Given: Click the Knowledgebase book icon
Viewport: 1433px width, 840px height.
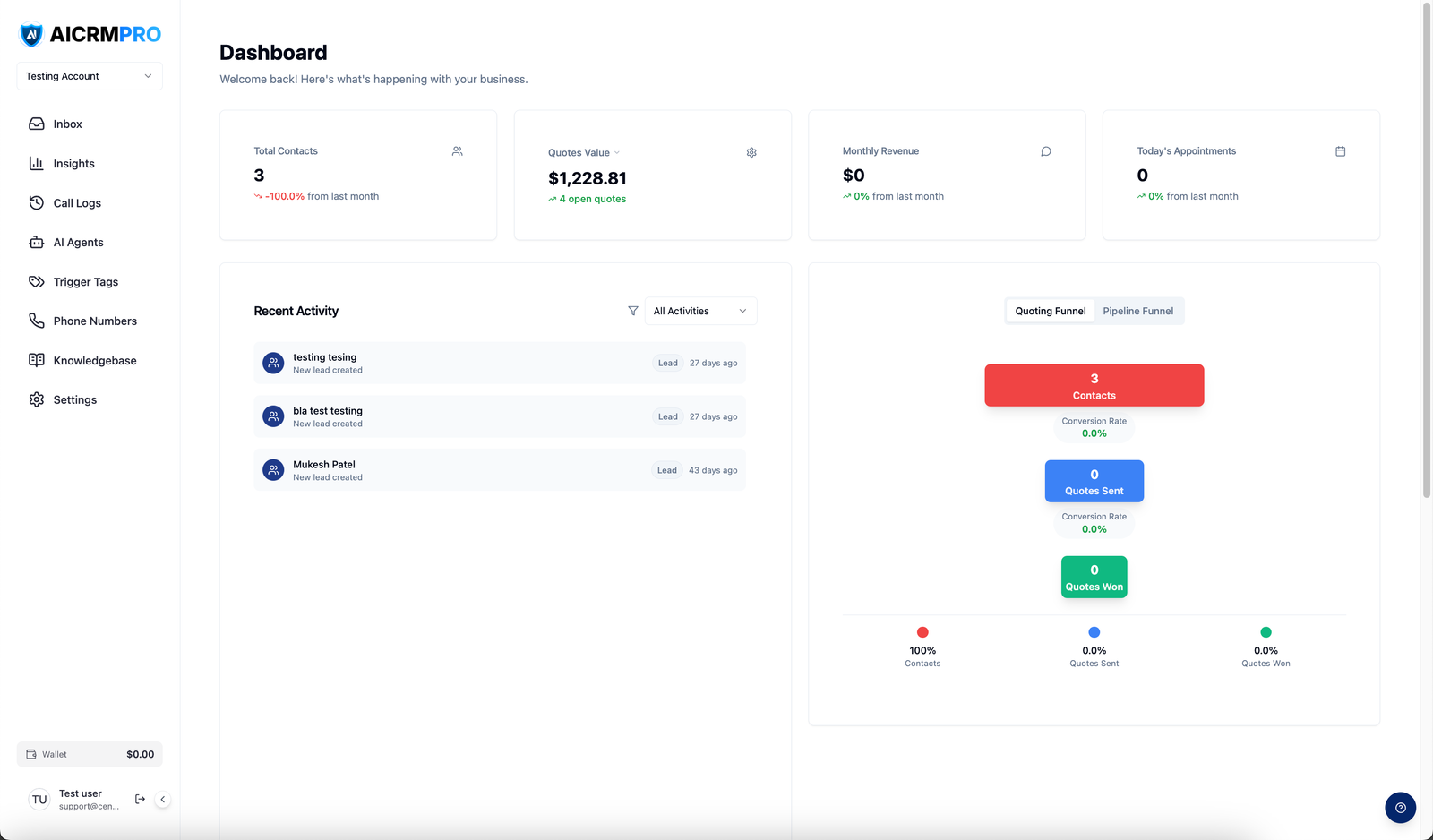Looking at the screenshot, I should (x=37, y=360).
